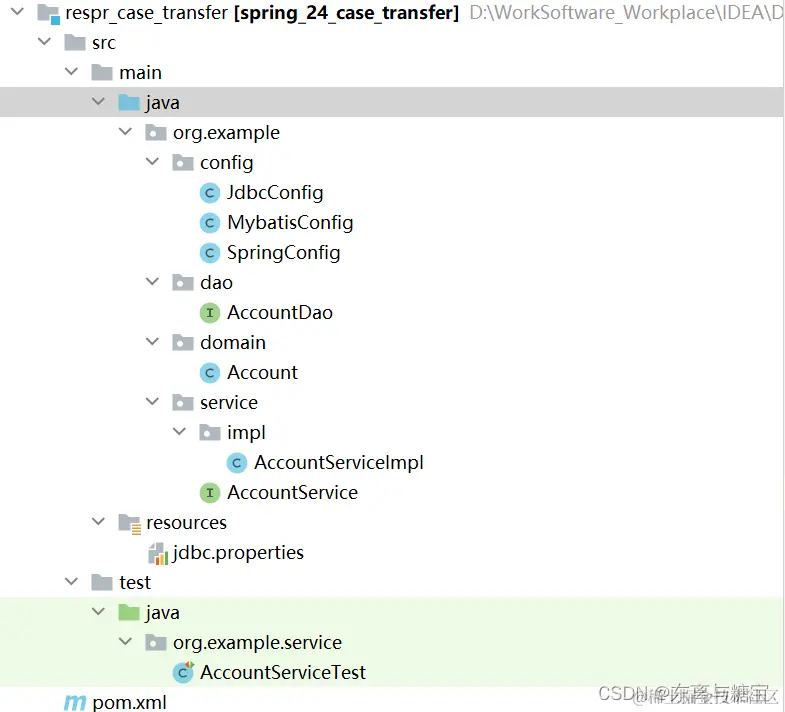The width and height of the screenshot is (785, 712).
Task: Collapse the service package chevron
Action: pos(152,401)
